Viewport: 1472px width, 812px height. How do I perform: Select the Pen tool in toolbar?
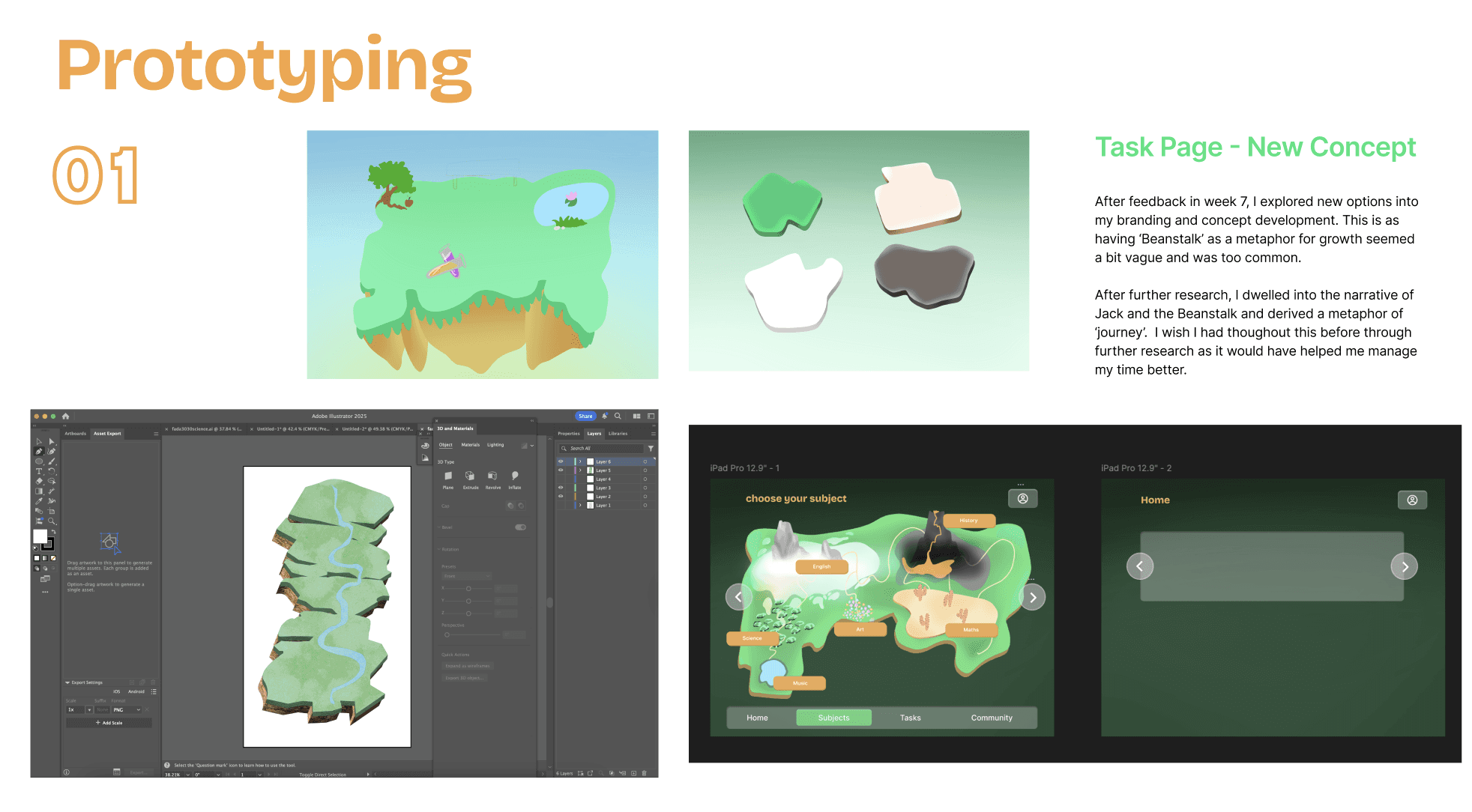39,451
